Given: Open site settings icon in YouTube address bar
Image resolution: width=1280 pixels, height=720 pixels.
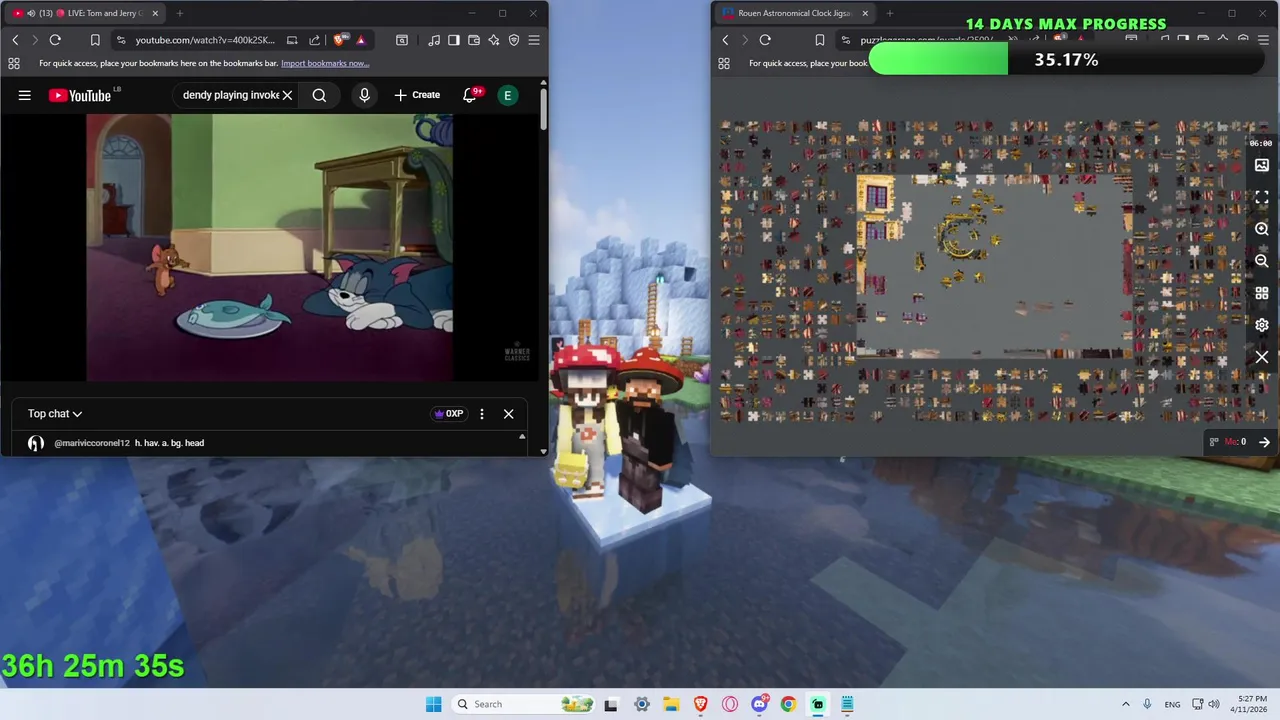Looking at the screenshot, I should pyautogui.click(x=121, y=40).
